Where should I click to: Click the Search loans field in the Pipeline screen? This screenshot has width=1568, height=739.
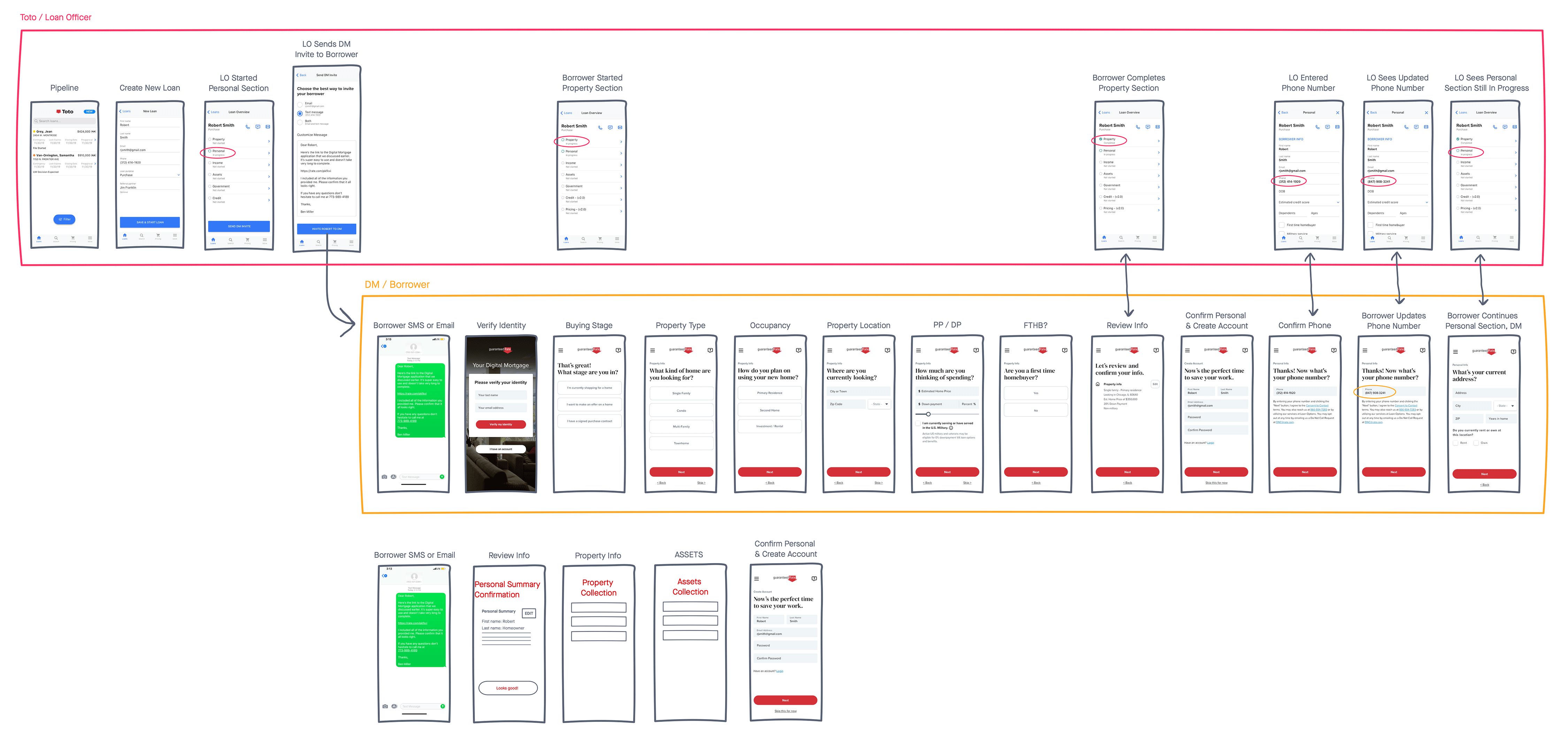[64, 121]
